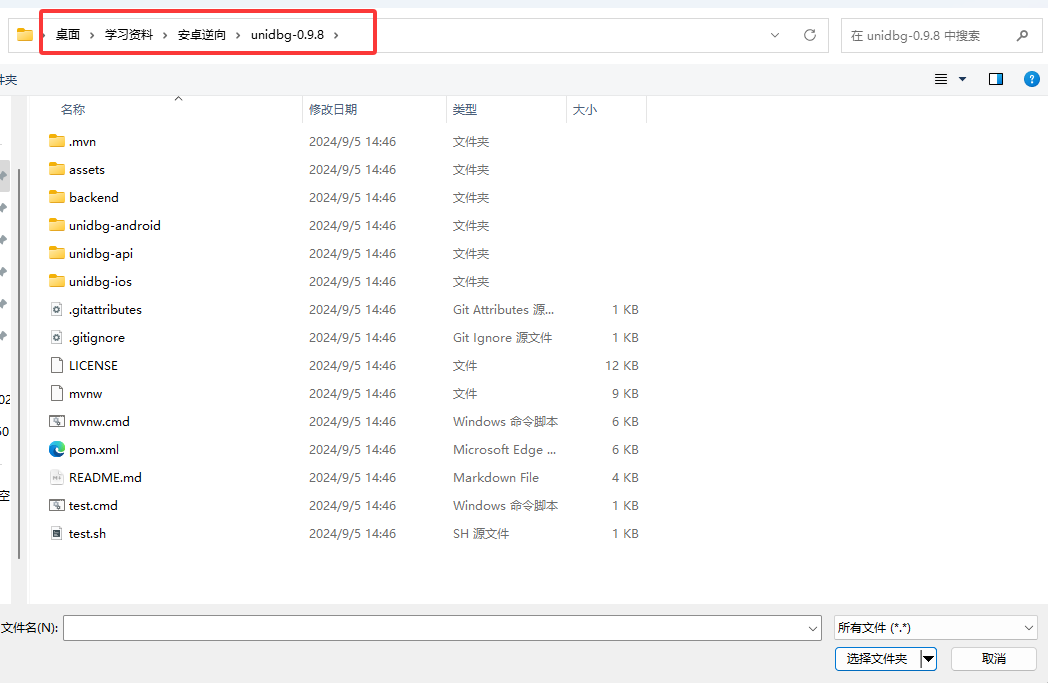Expand chevron after 安卓逆向 breadcrumb
Viewport: 1048px width, 683px height.
tap(238, 35)
